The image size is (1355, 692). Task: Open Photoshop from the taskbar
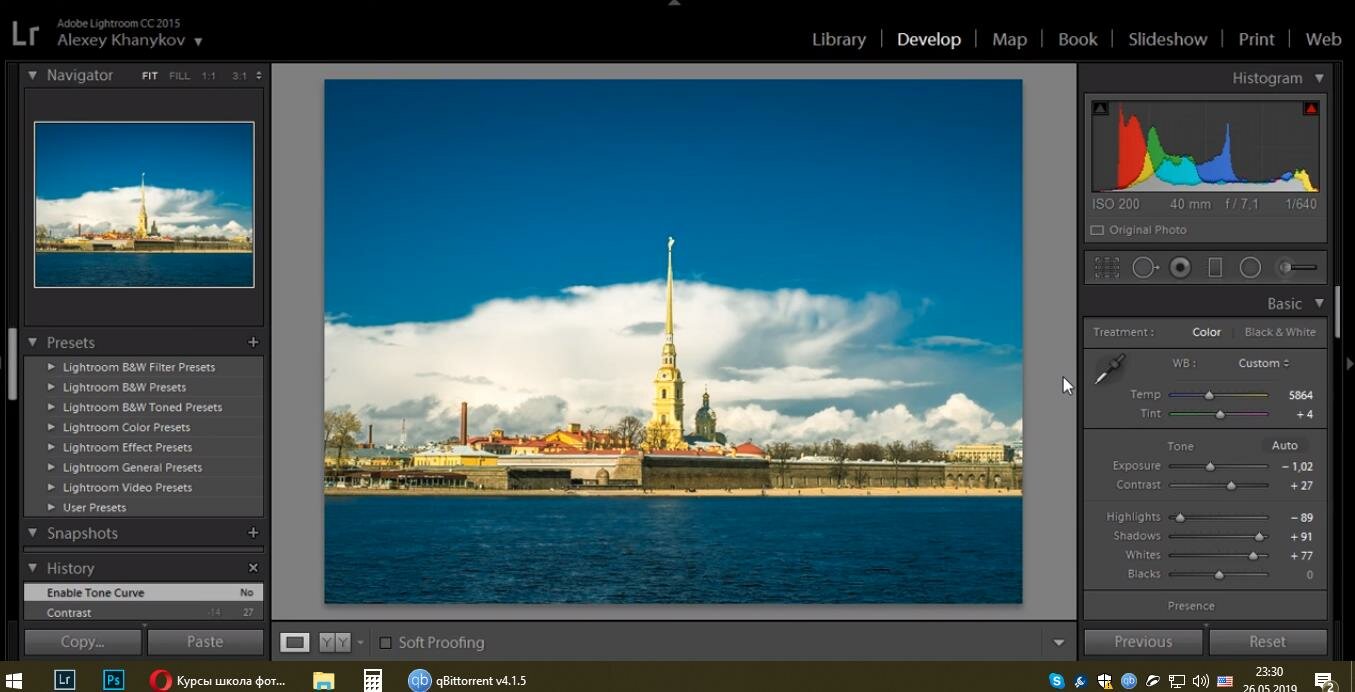[x=114, y=680]
